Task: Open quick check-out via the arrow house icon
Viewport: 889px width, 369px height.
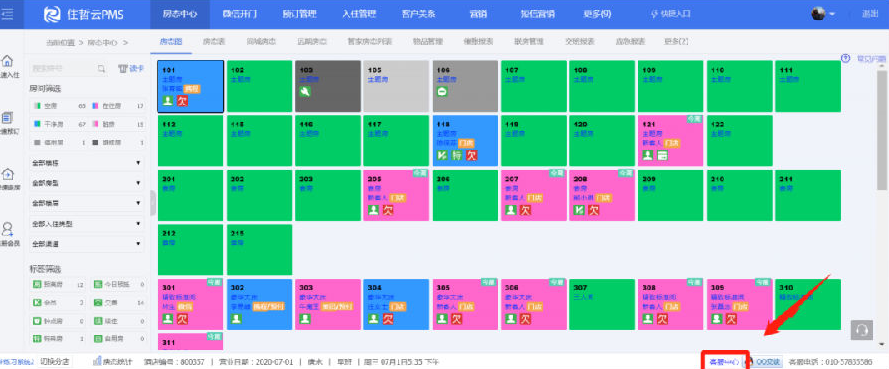Action: click(8, 174)
